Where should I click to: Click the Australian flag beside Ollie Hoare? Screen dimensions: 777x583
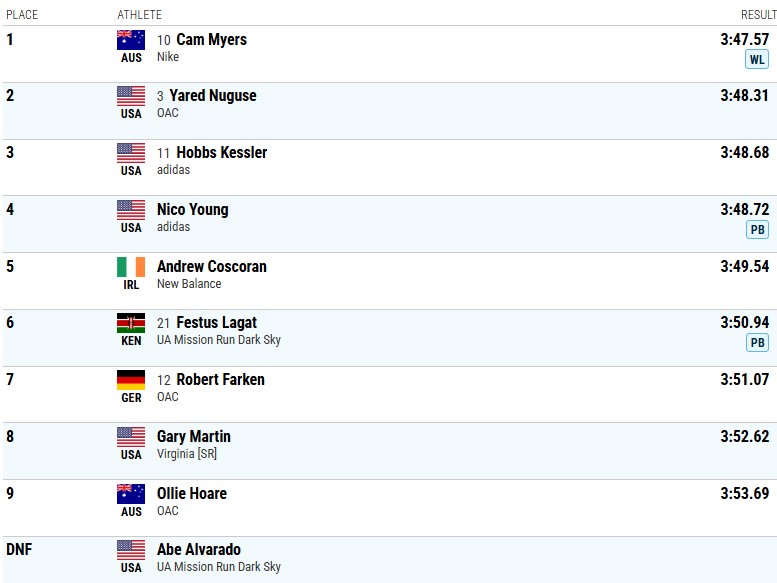click(x=131, y=494)
